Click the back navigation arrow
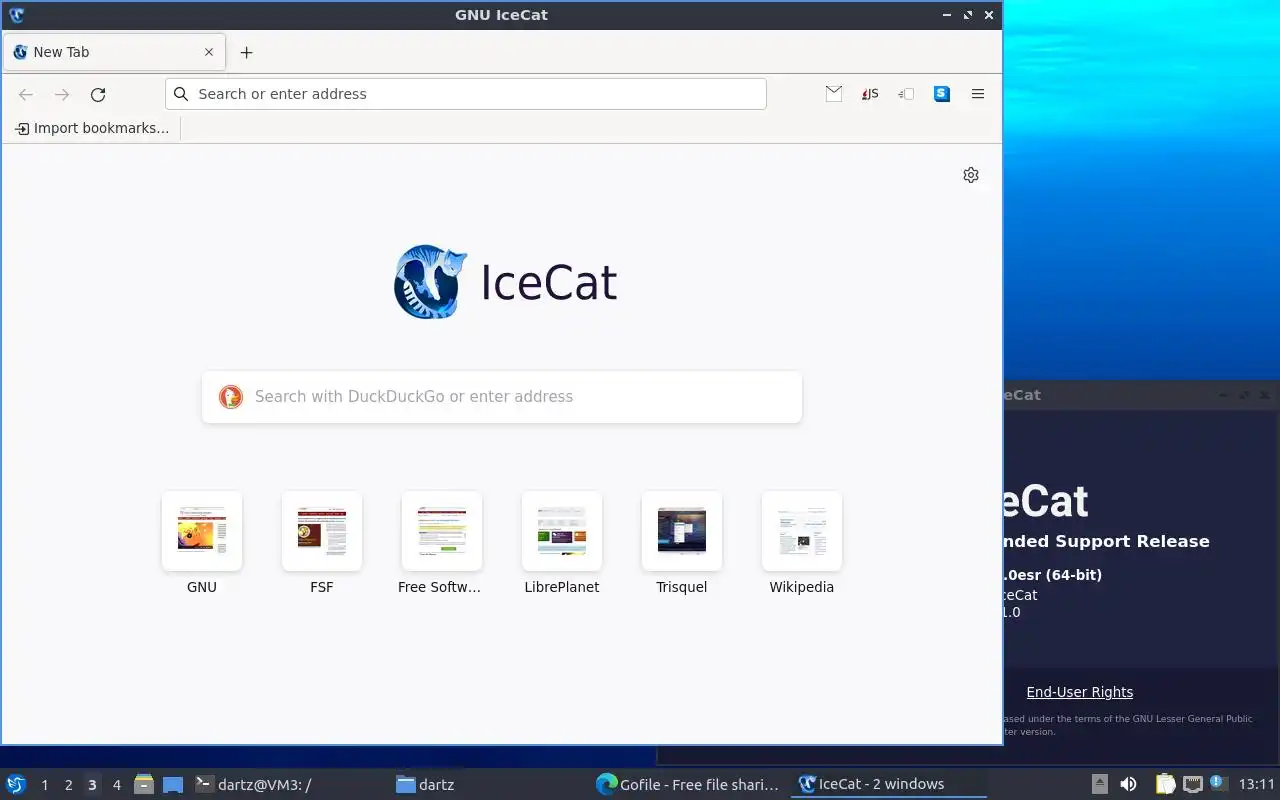 click(x=26, y=94)
